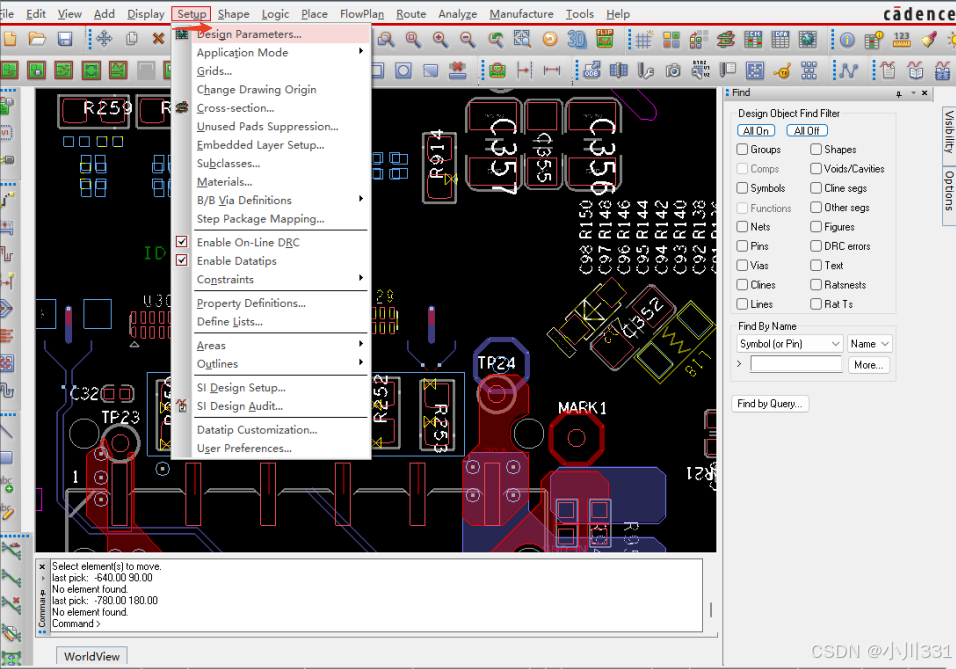The height and width of the screenshot is (669, 956).
Task: Open the 3D Canvas view icon
Action: 578,40
